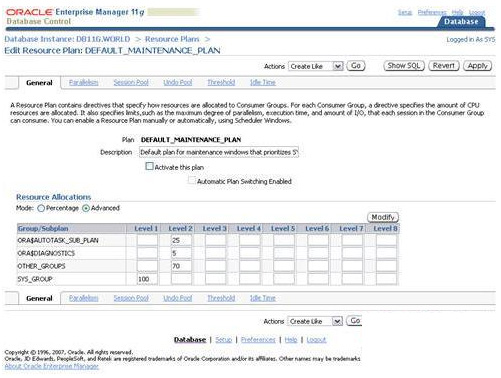Click Level 8 field for SYS_GROUP
The height and width of the screenshot is (378, 501).
(386, 279)
